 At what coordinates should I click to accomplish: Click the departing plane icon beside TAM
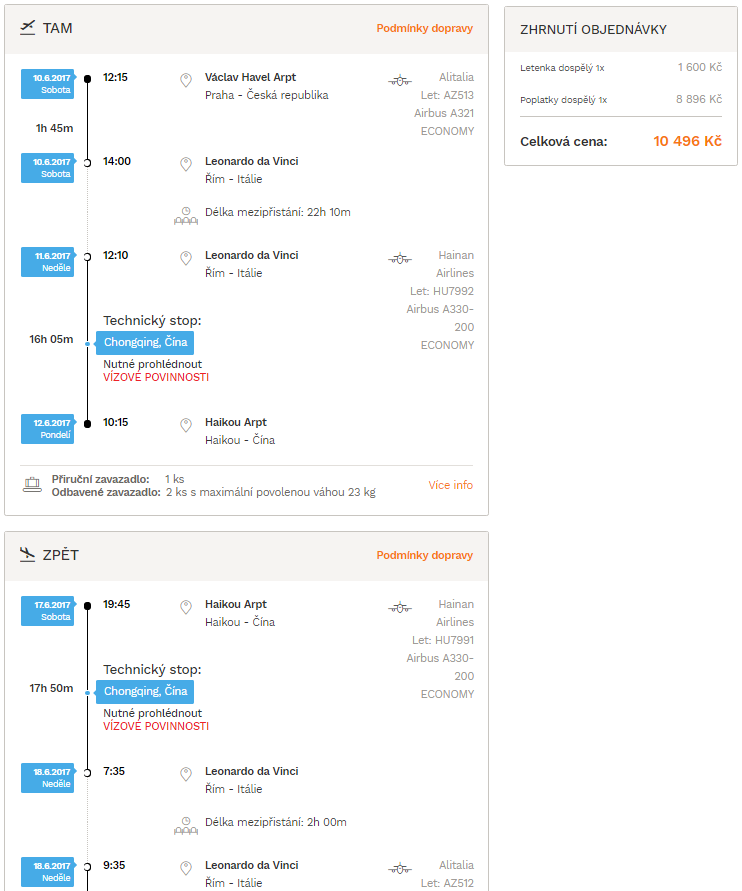point(27,28)
